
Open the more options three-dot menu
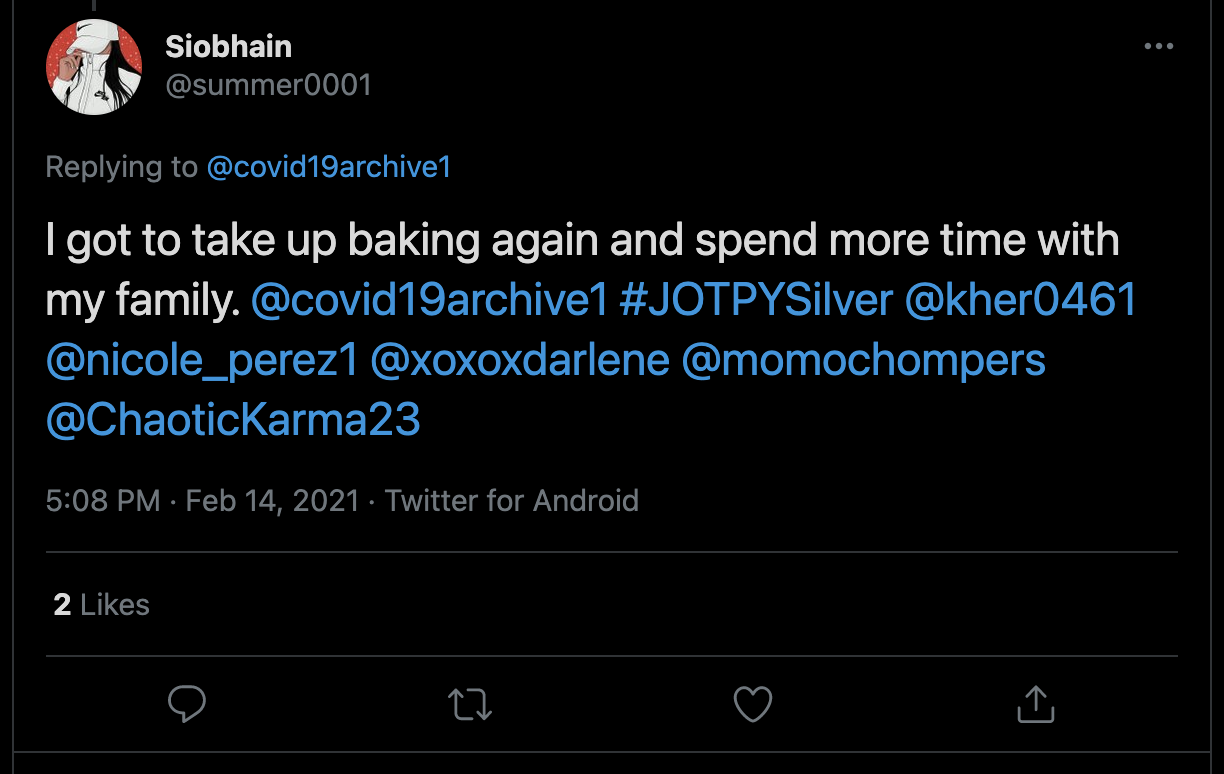(1158, 47)
